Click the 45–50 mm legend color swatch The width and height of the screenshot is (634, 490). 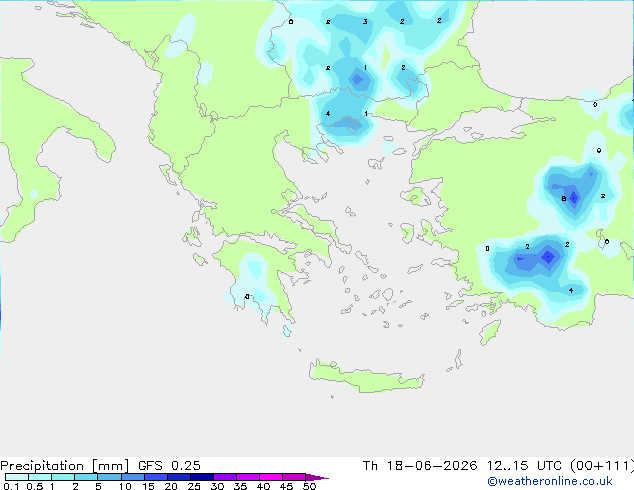tap(294, 477)
